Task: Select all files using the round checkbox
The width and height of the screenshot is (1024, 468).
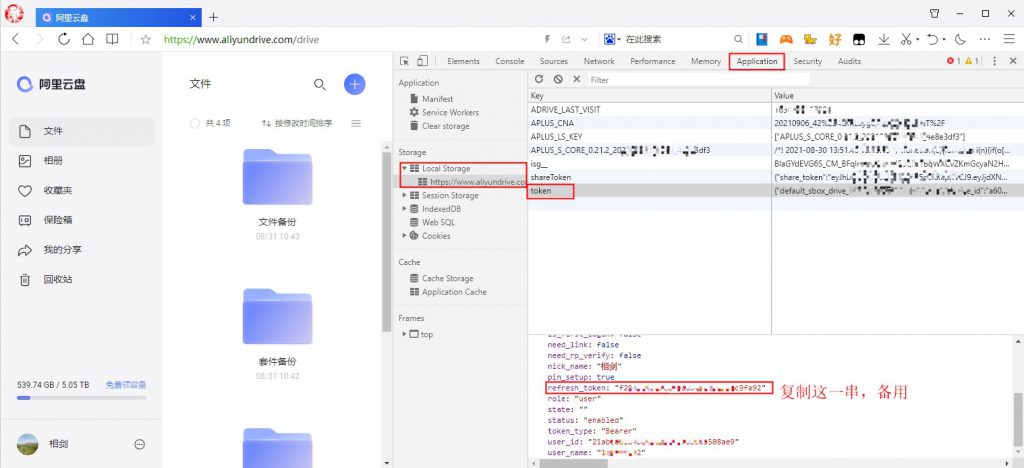Action: (x=195, y=123)
